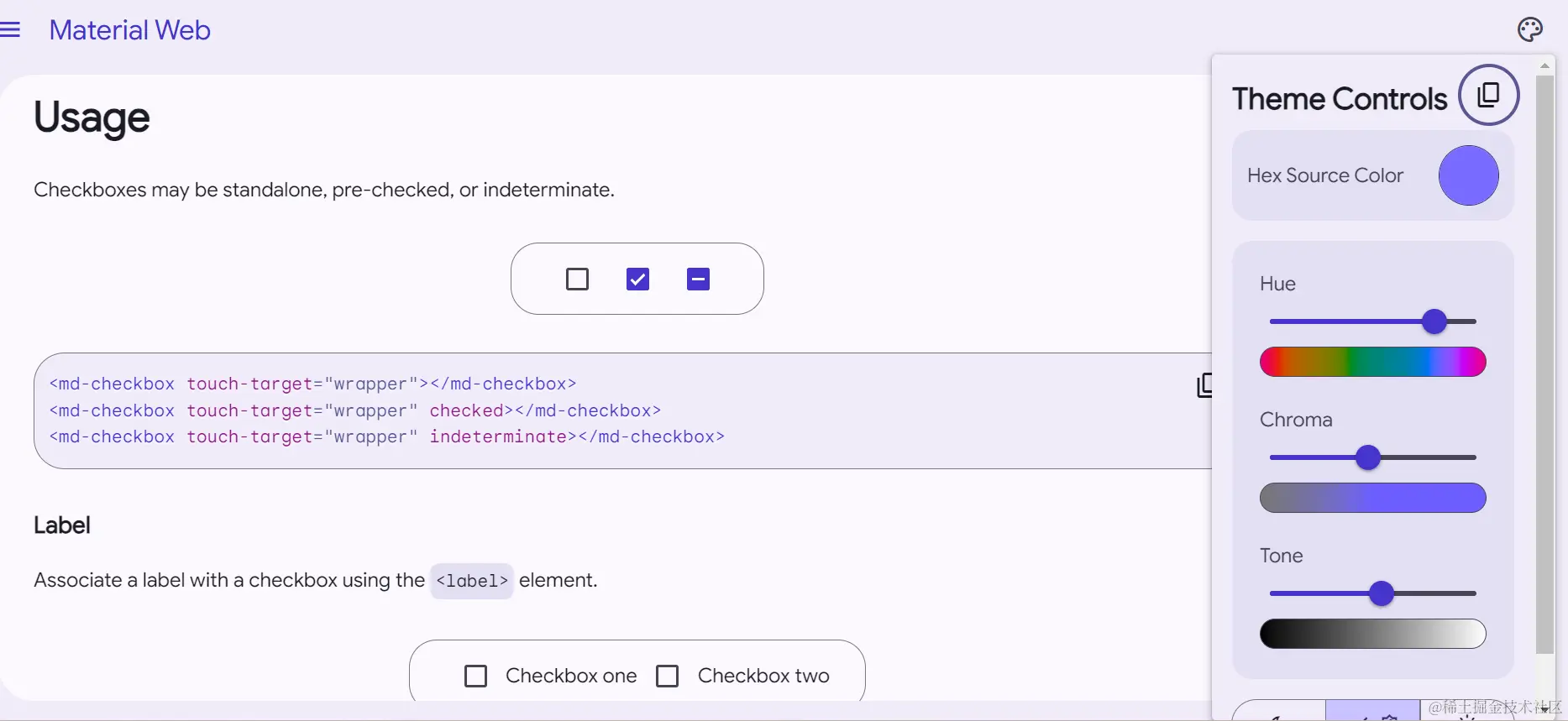Click the scrollbar down arrow
Image resolution: width=1568 pixels, height=721 pixels.
point(1545,709)
